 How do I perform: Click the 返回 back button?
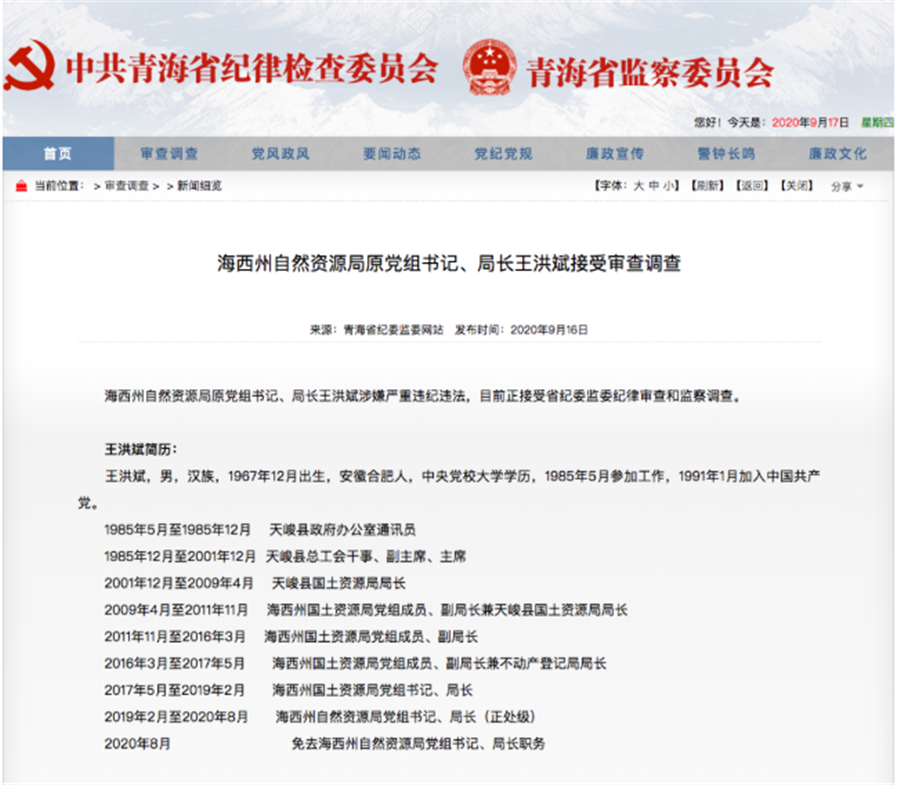(753, 186)
